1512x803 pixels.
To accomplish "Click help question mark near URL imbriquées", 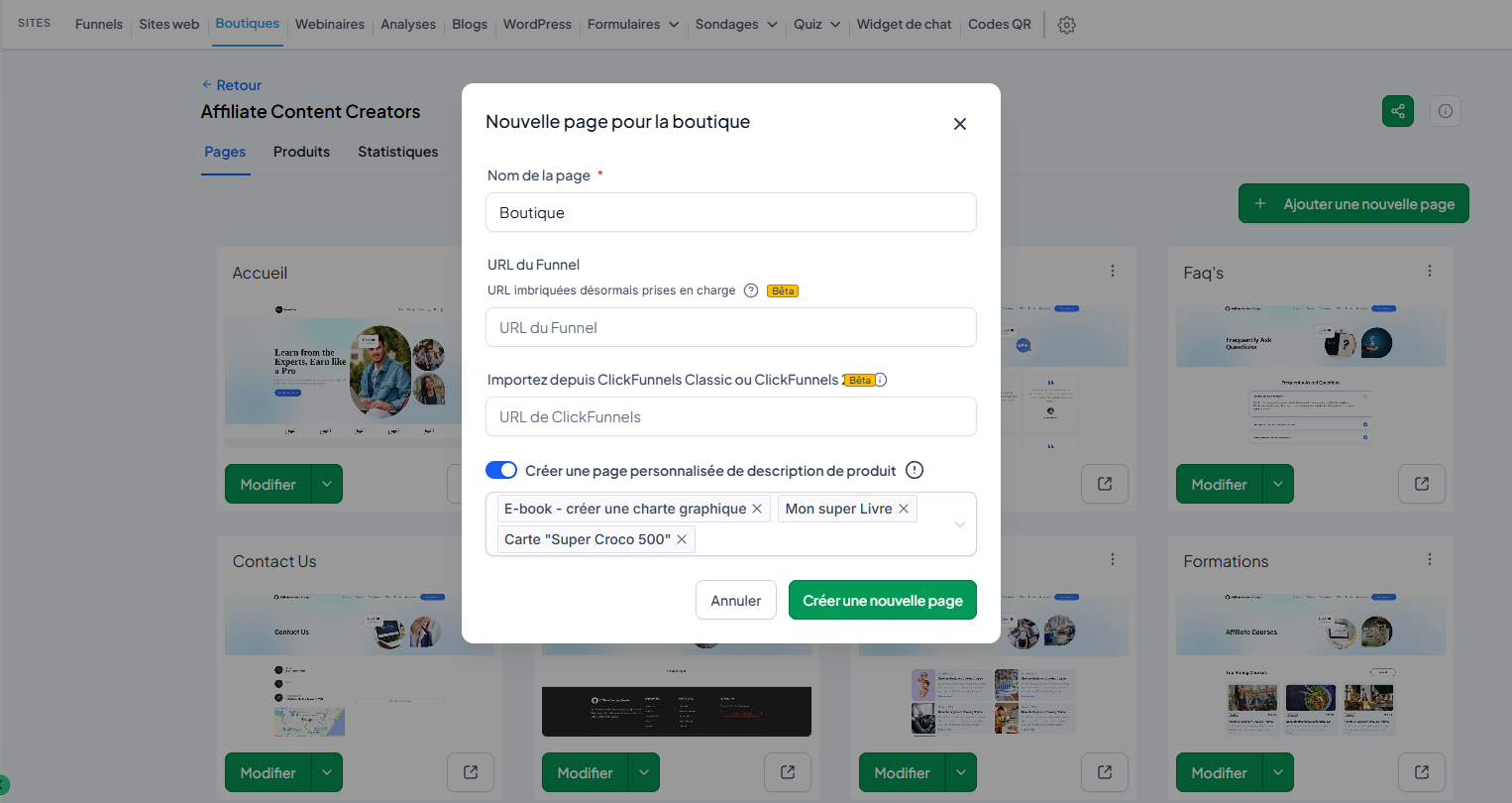I will (751, 290).
